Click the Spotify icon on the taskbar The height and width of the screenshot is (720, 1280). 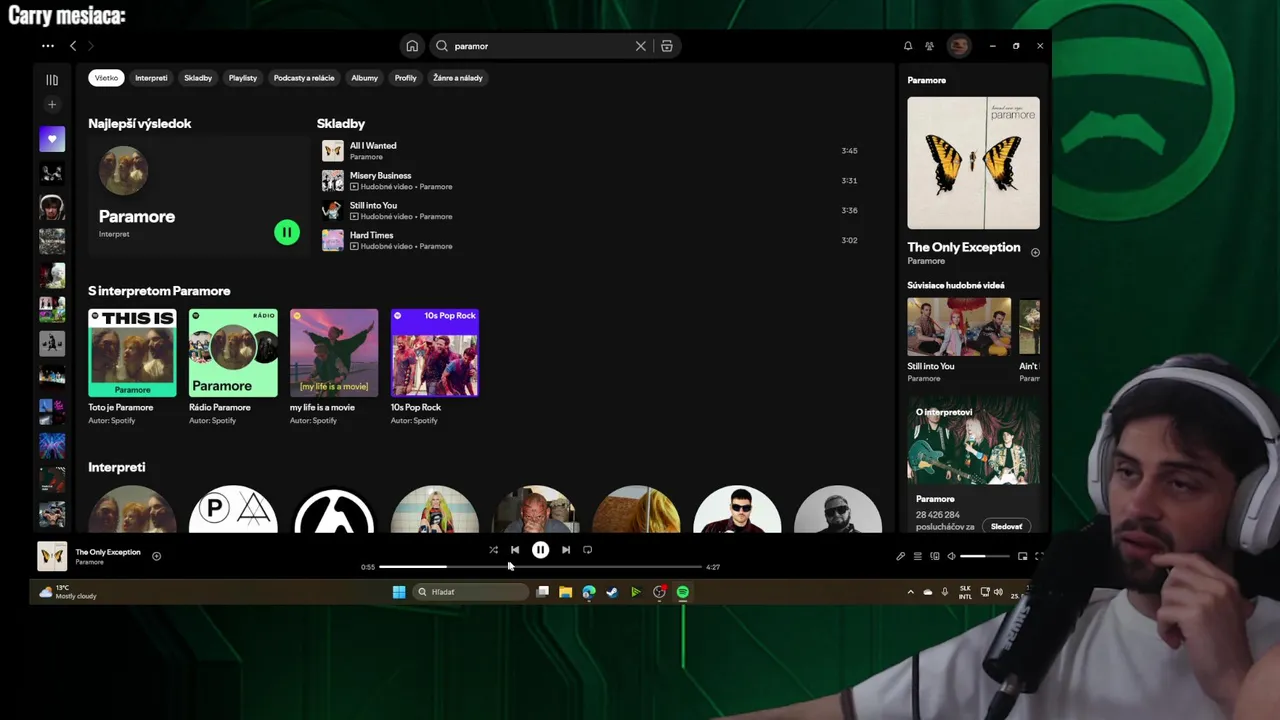coord(683,592)
